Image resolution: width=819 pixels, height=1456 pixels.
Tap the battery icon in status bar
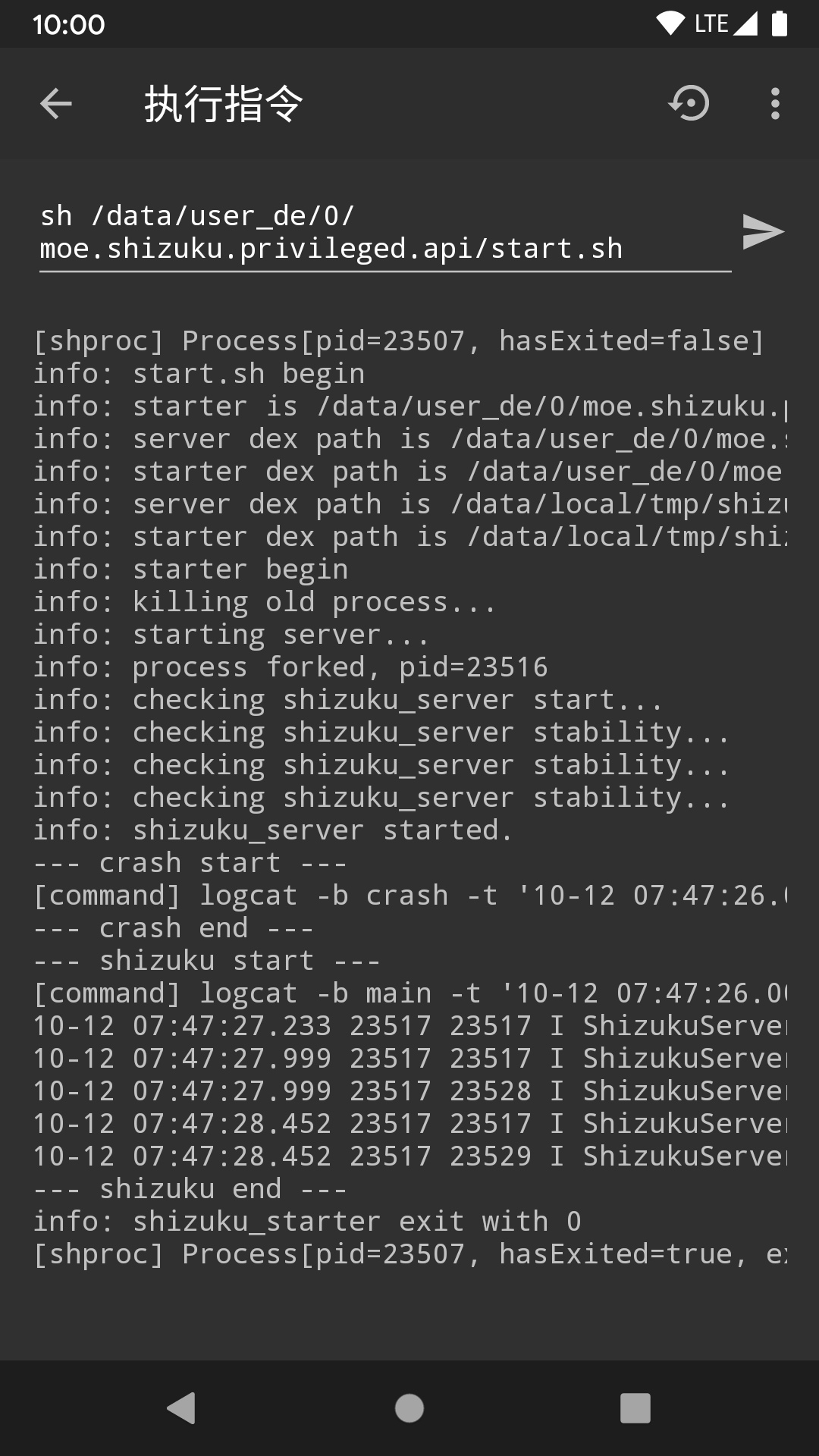click(x=780, y=24)
